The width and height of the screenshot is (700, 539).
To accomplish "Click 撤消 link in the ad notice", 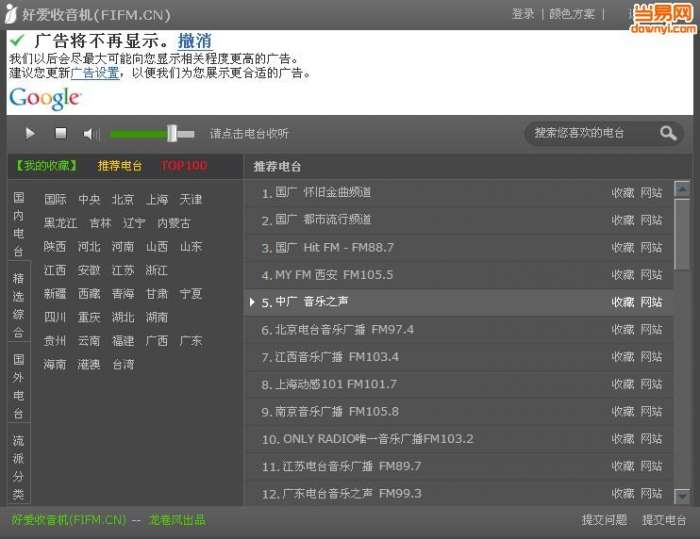I will pos(195,41).
